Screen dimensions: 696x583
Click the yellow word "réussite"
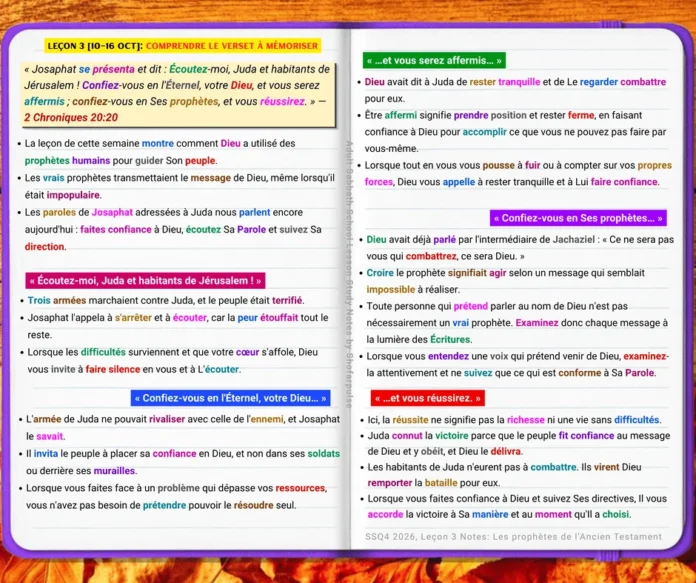coord(410,420)
